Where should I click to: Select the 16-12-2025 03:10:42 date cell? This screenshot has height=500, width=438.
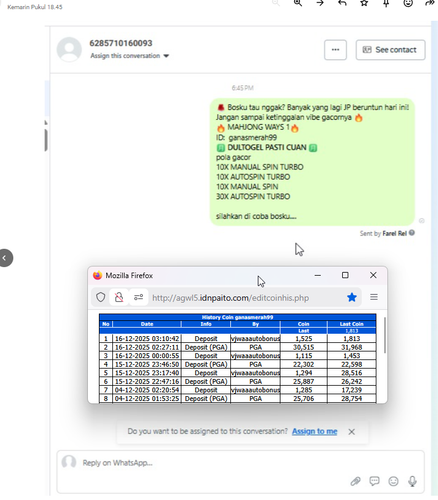coord(147,339)
